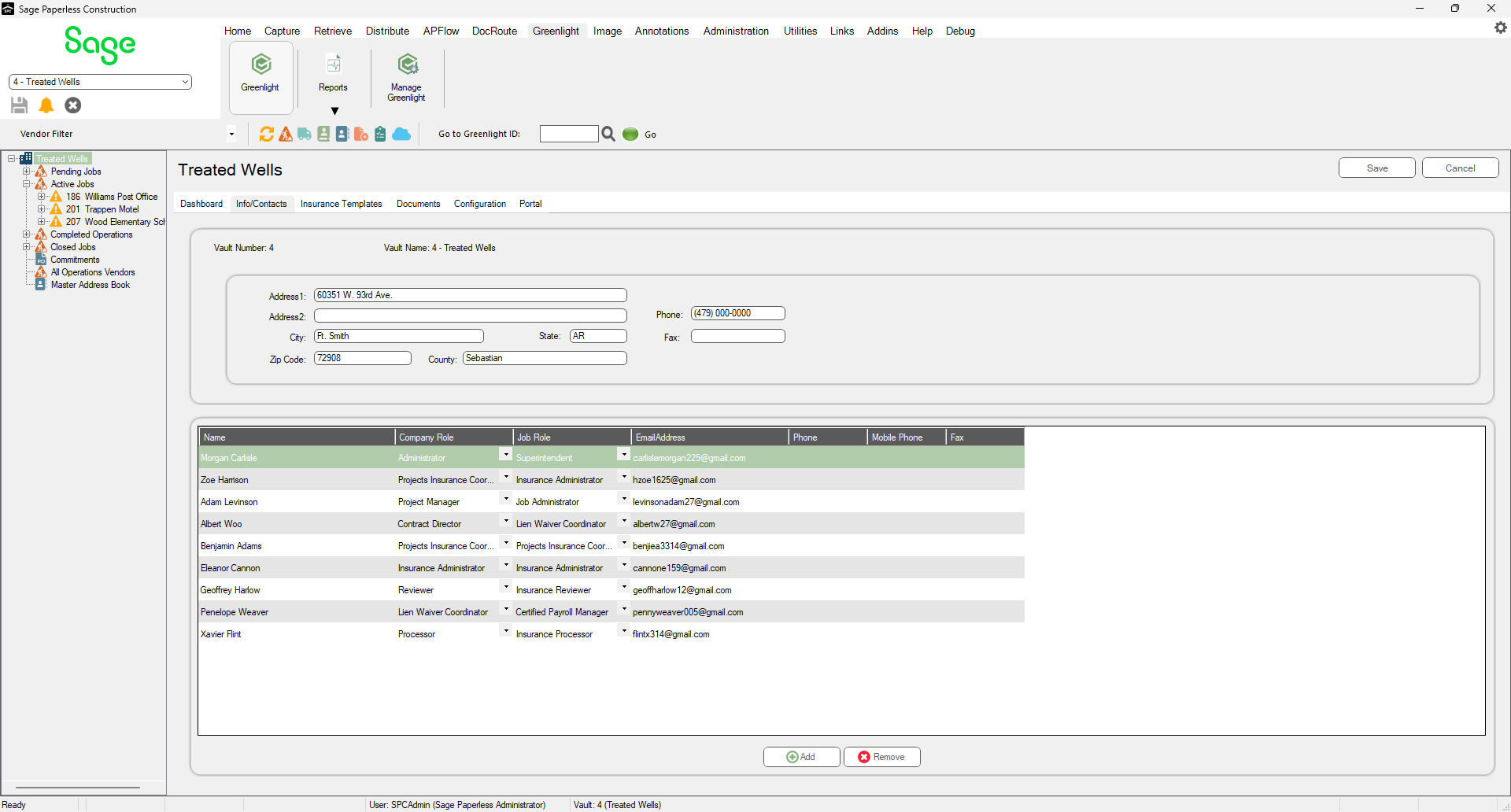Open the settings gear icon at top right

coord(1500,28)
